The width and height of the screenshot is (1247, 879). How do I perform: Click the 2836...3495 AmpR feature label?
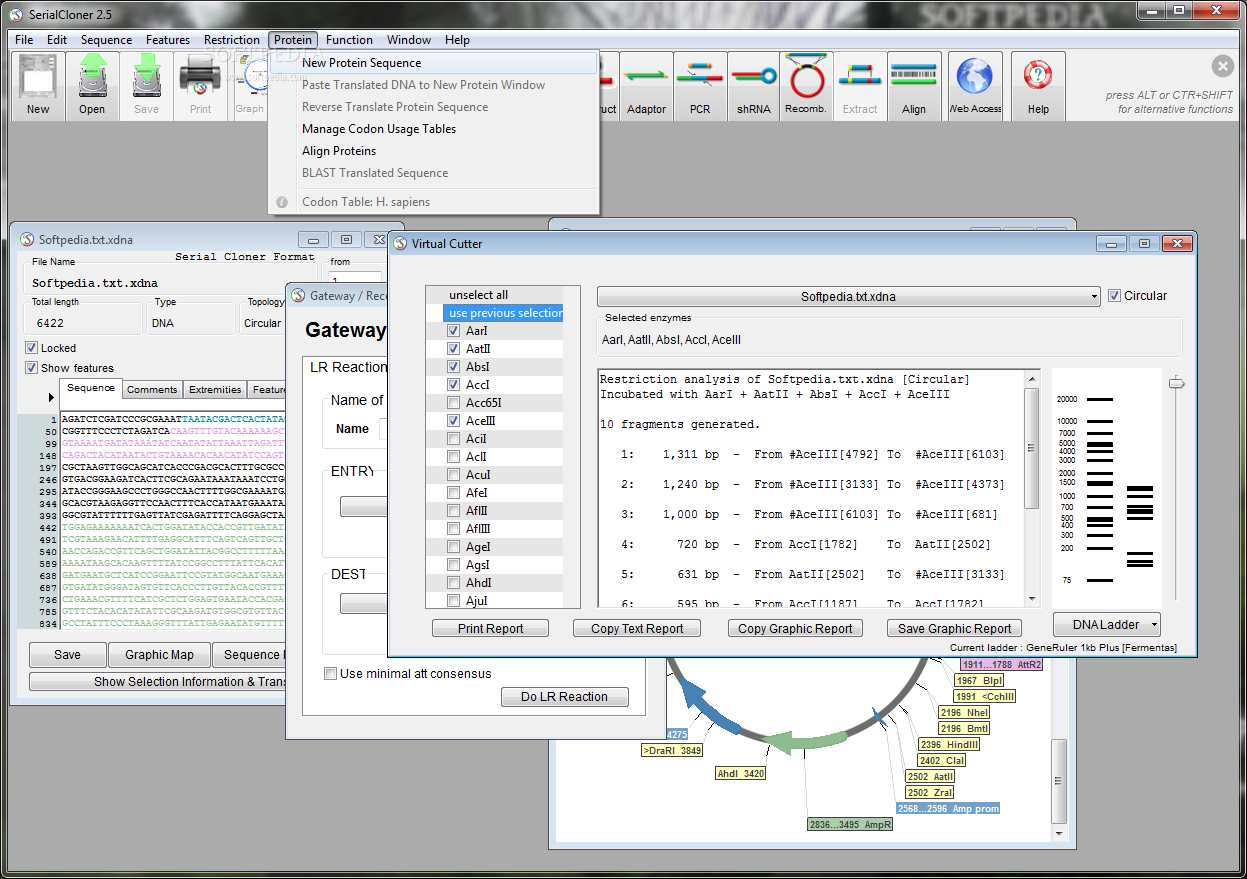[849, 825]
